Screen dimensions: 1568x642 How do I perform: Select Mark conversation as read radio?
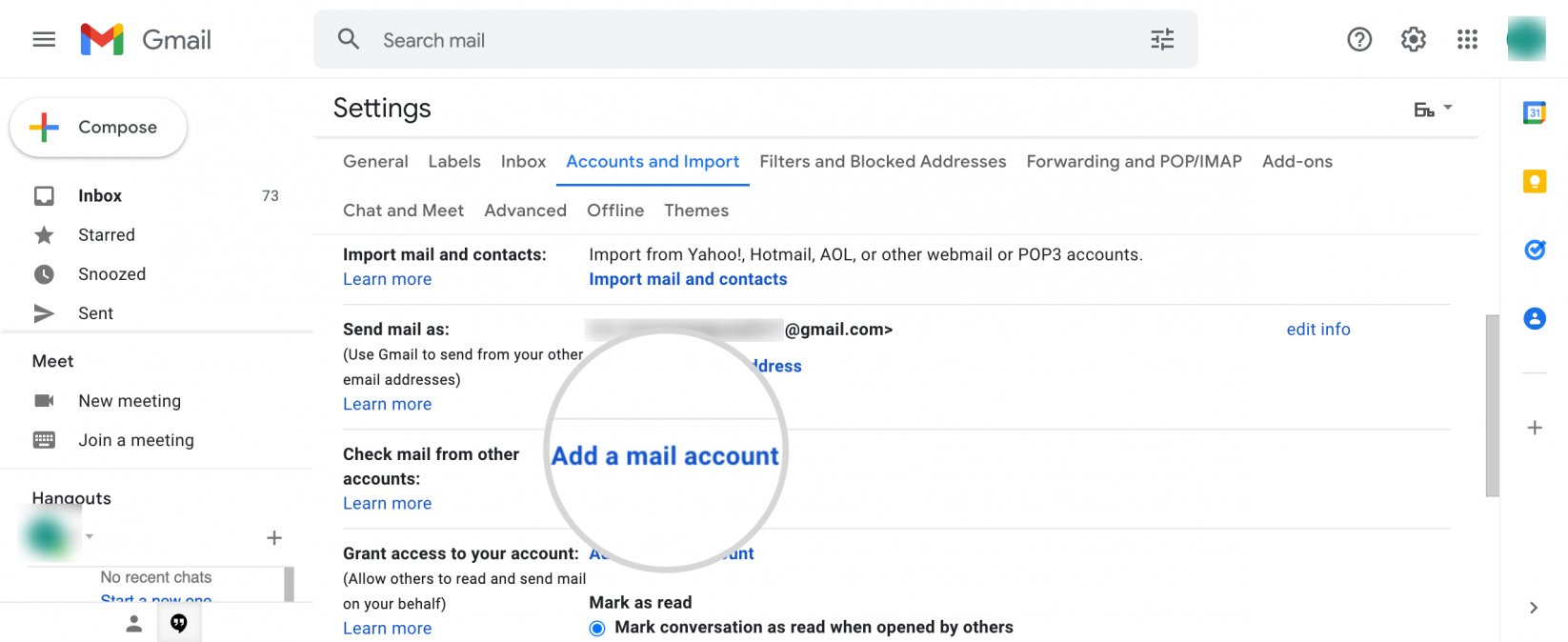click(x=597, y=628)
